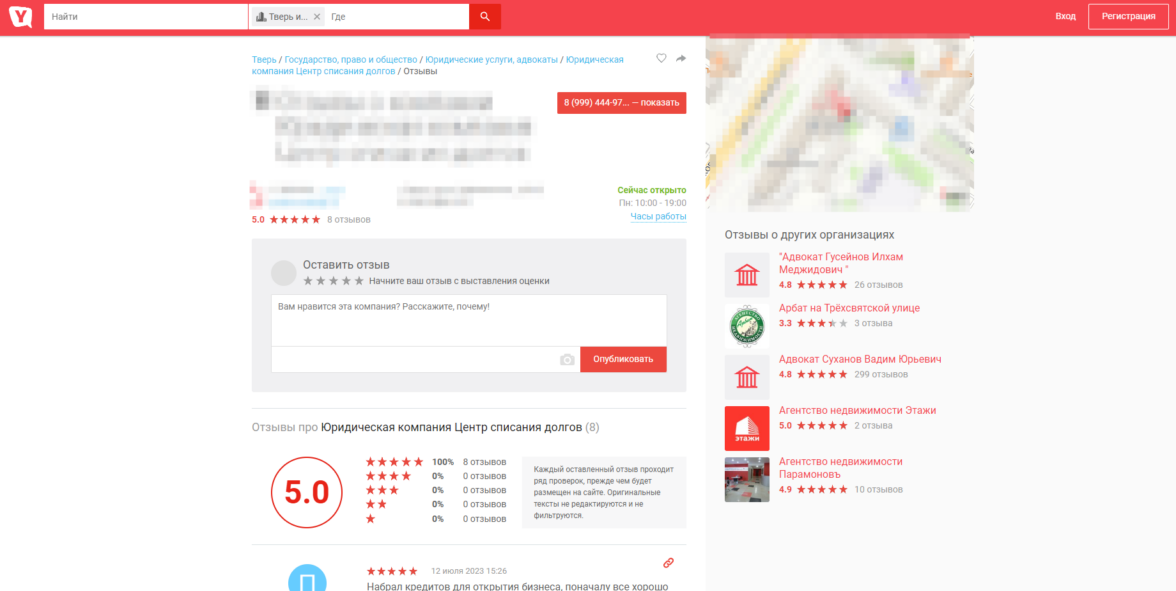Viewport: 1176px width, 591px height.
Task: Filter reviews by three stars row
Action: pos(436,490)
